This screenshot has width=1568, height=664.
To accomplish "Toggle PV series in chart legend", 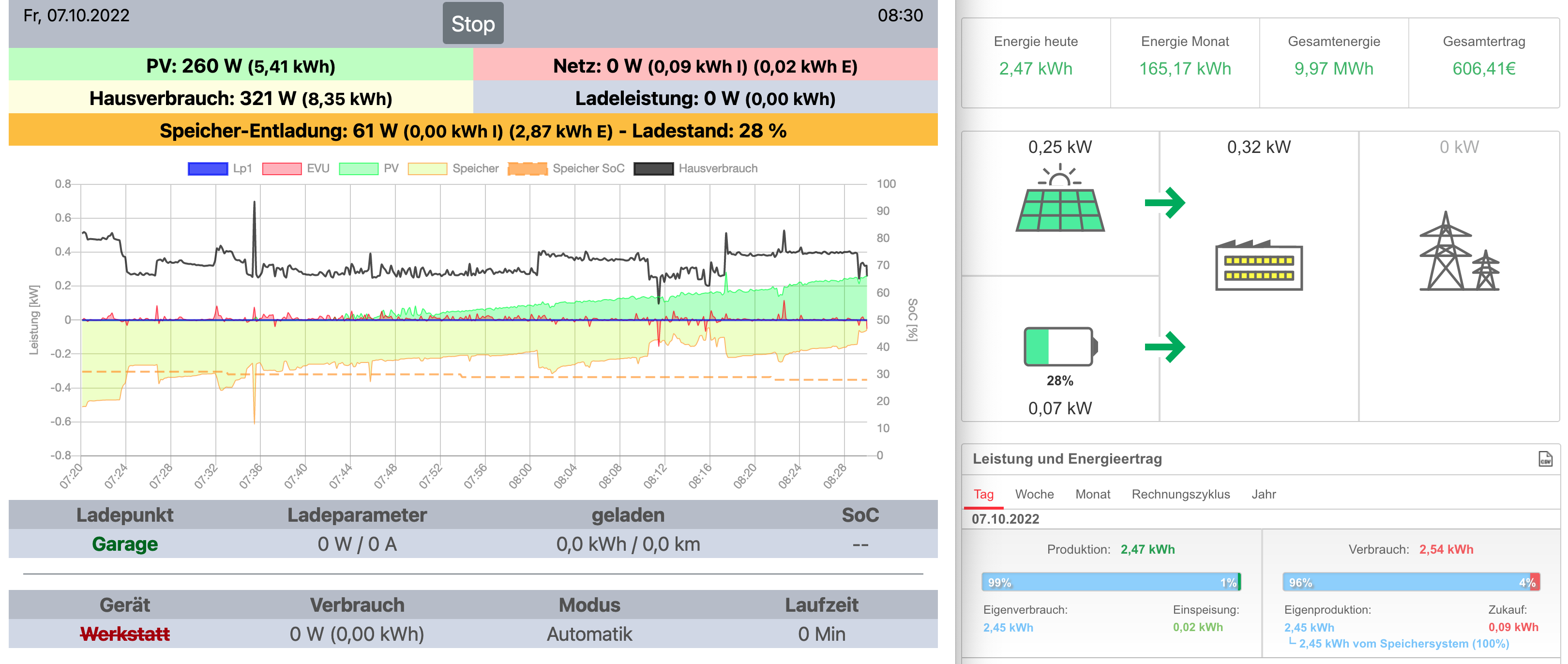I will pos(359,168).
